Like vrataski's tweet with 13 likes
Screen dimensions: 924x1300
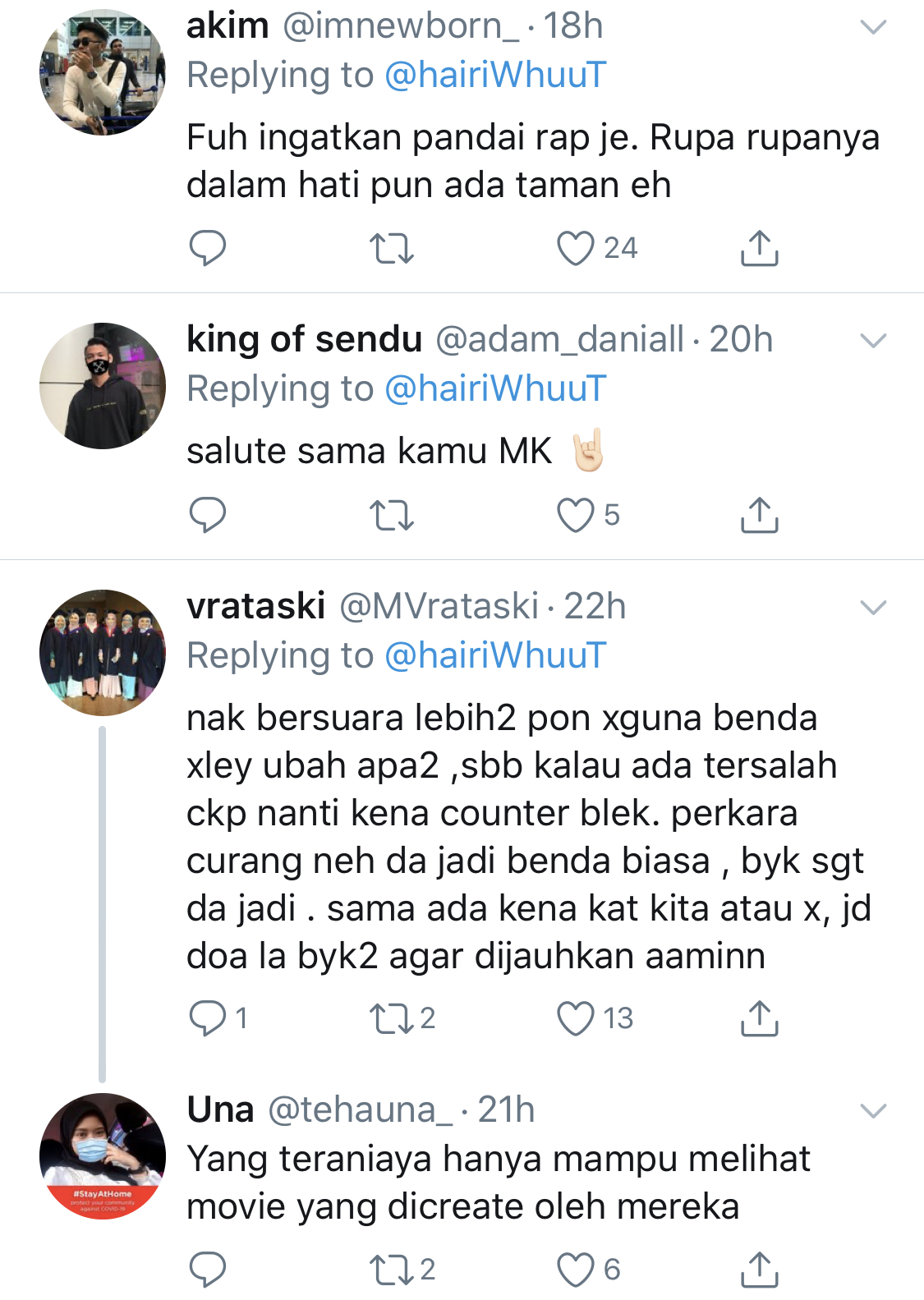pos(576,1018)
